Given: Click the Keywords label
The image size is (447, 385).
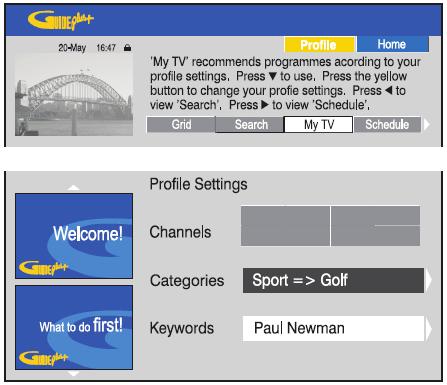Looking at the screenshot, I should point(182,328).
